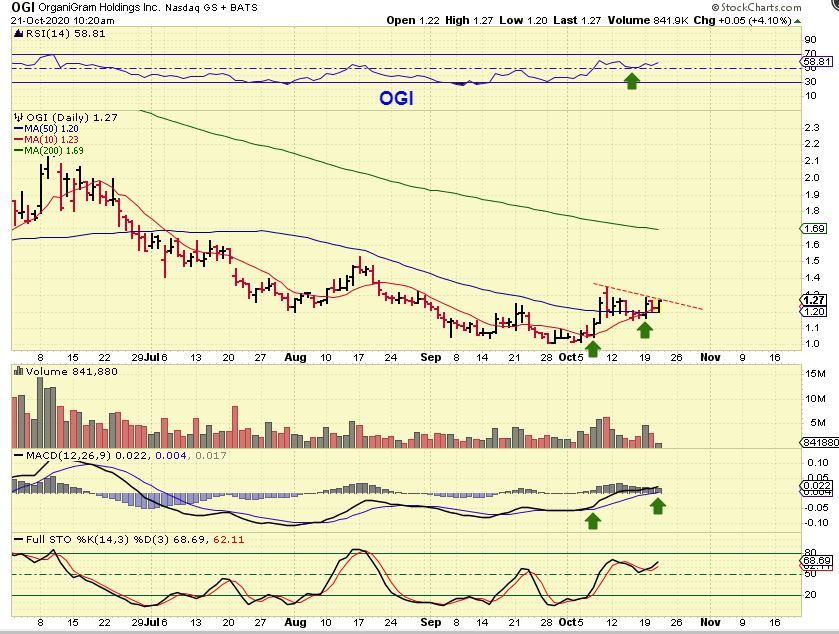The image size is (839, 634).
Task: Click the 2.0 price axis label
Action: coord(812,178)
